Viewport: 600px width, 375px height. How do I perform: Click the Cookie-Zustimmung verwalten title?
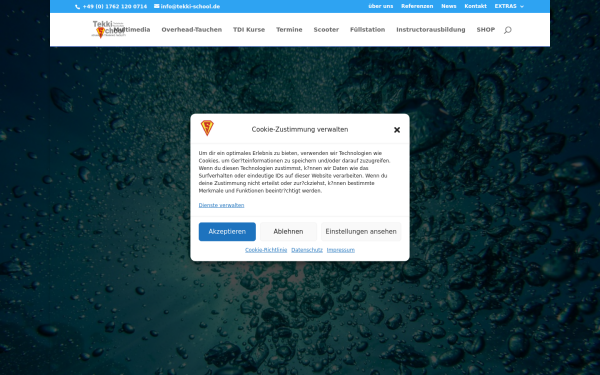[x=300, y=129]
